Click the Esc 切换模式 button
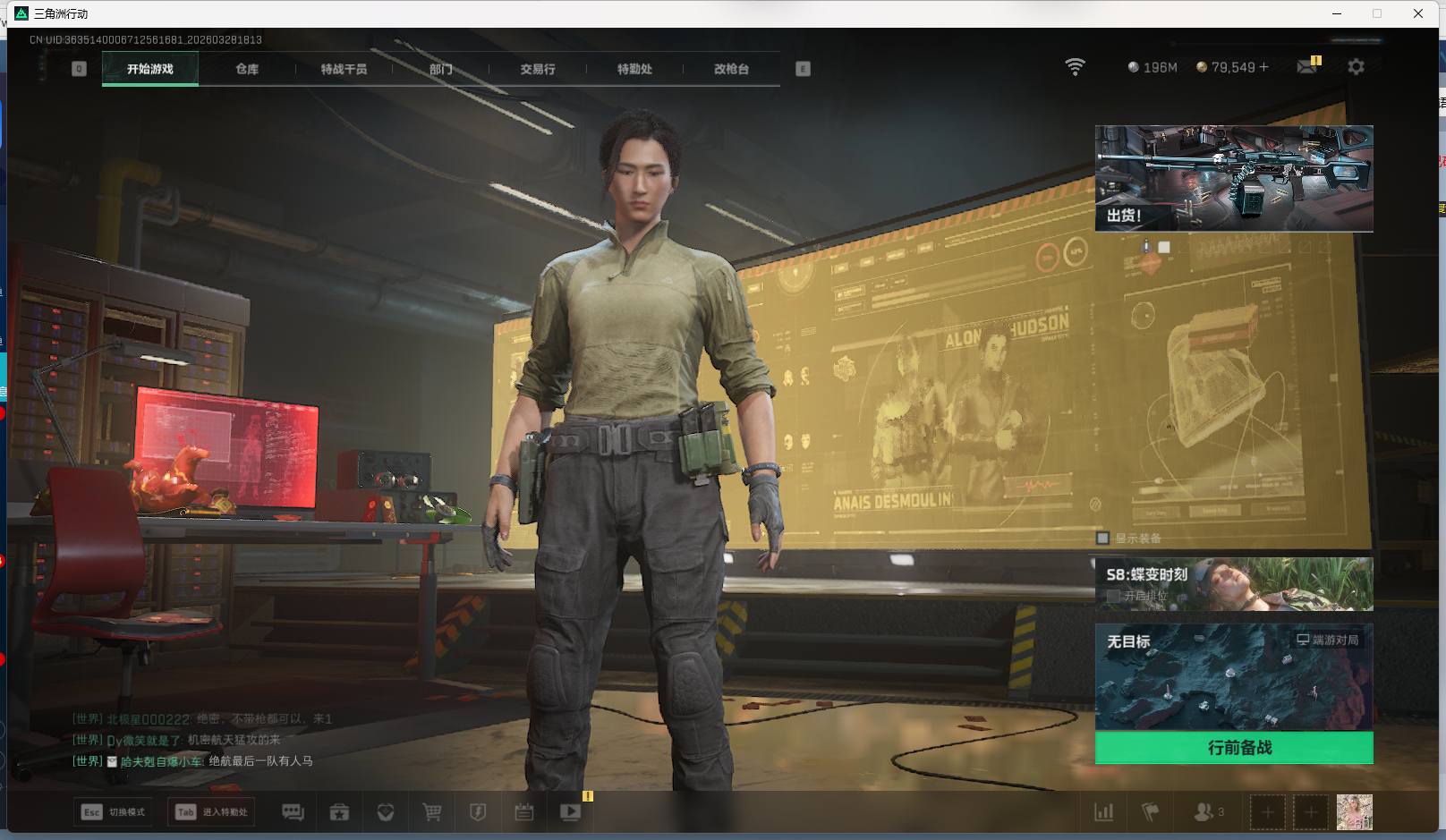The image size is (1446, 840). [x=113, y=812]
